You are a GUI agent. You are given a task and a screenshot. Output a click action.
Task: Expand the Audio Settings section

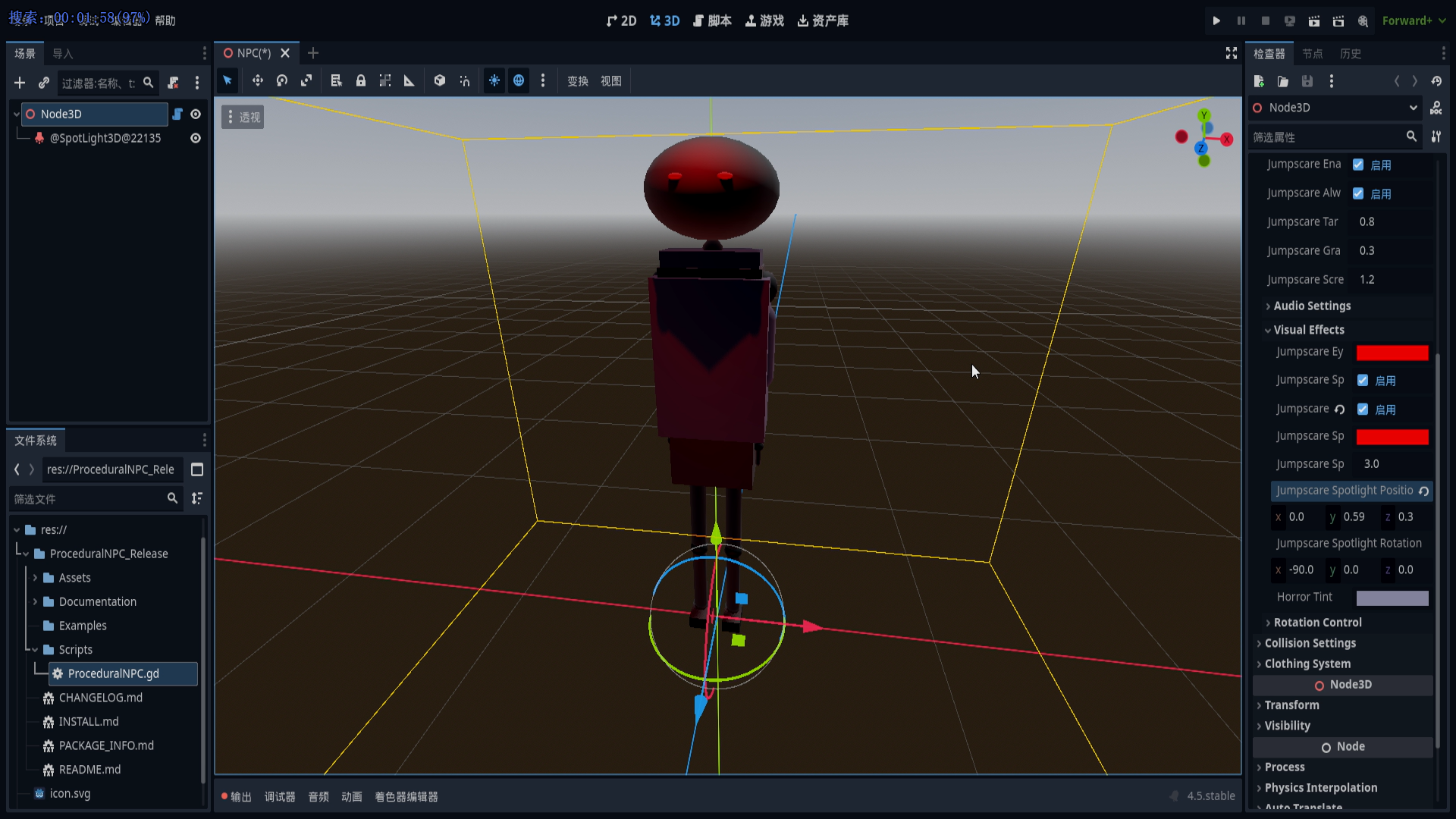[x=1312, y=306]
